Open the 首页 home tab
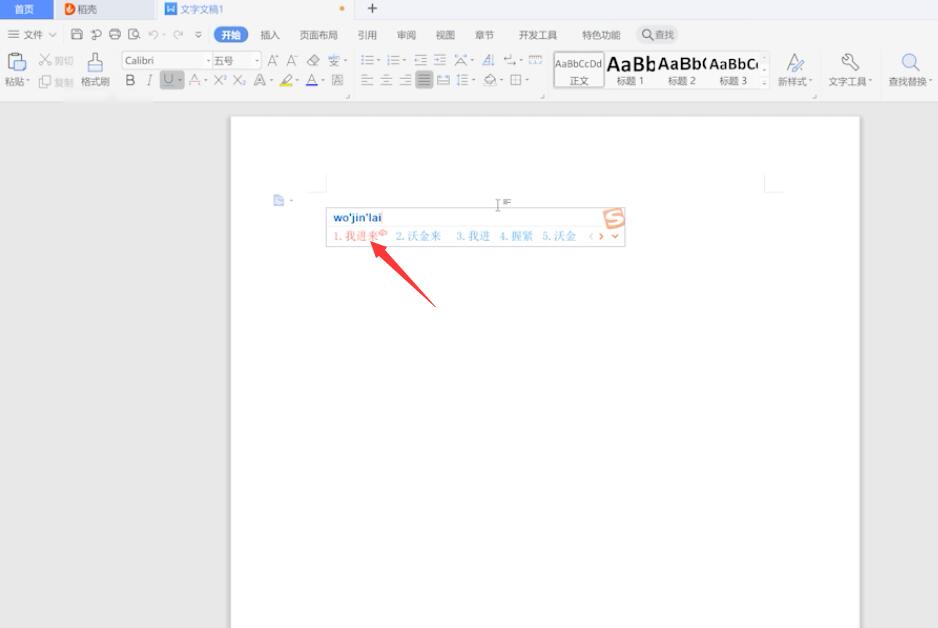 [25, 9]
